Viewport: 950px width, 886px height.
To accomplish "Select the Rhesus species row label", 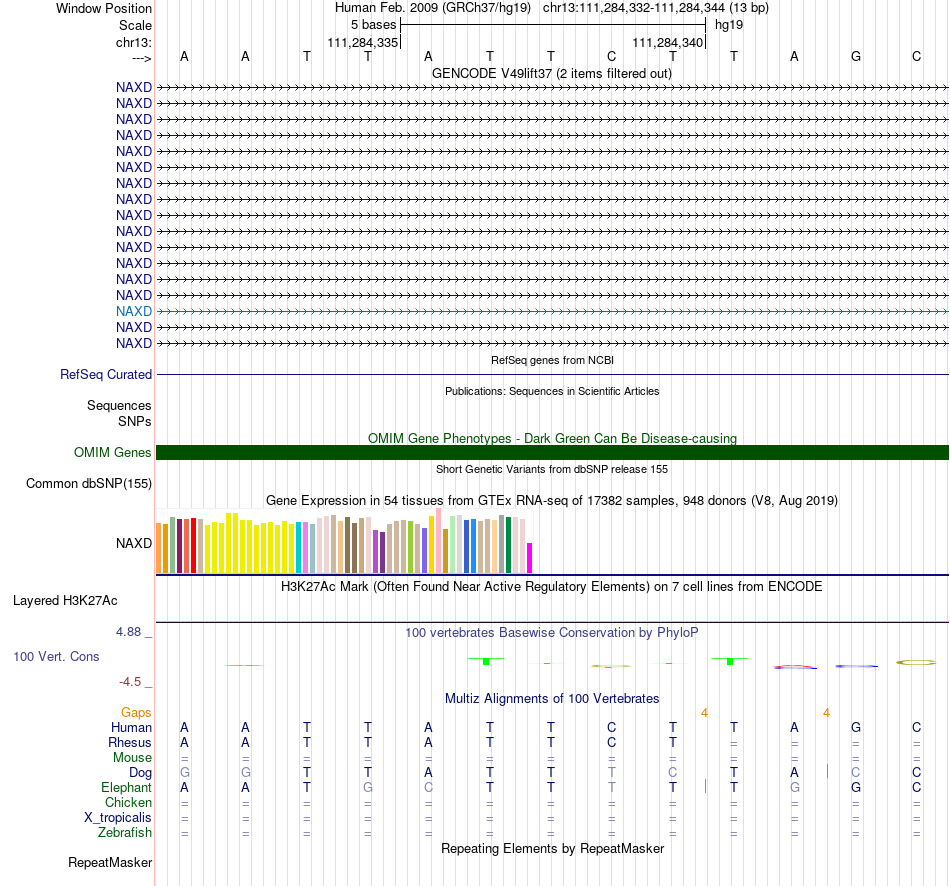I will pyautogui.click(x=130, y=742).
